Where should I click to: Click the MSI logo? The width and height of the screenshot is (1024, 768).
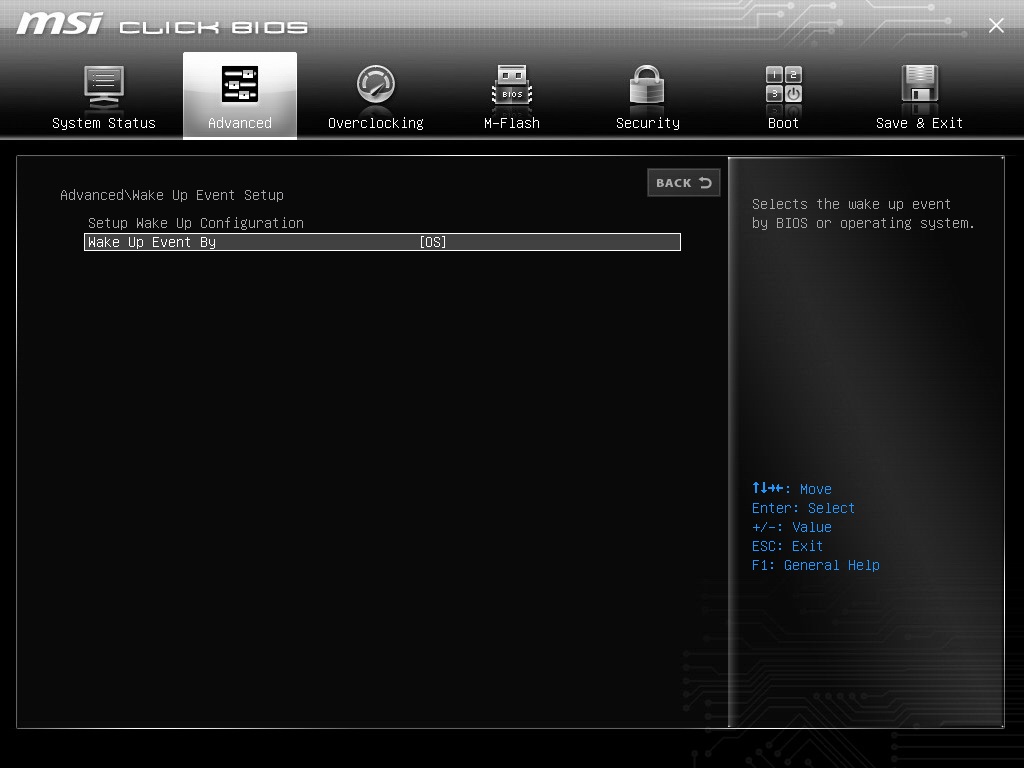tap(59, 24)
